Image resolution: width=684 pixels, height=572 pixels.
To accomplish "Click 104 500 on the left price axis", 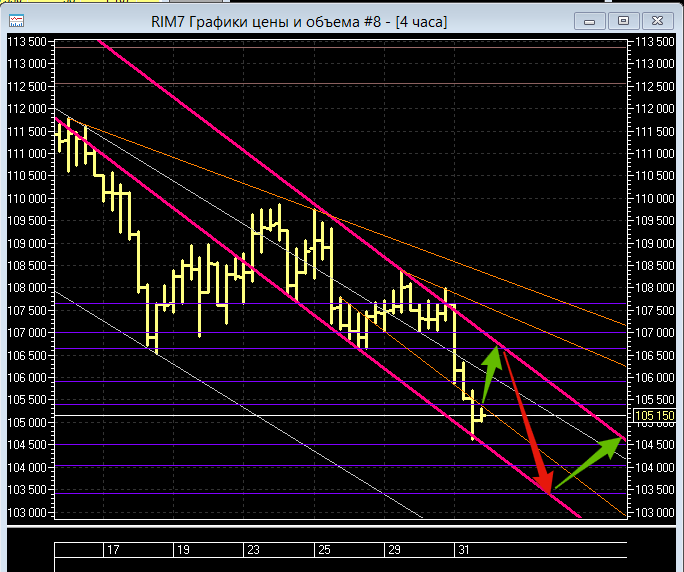I will click(x=27, y=445).
